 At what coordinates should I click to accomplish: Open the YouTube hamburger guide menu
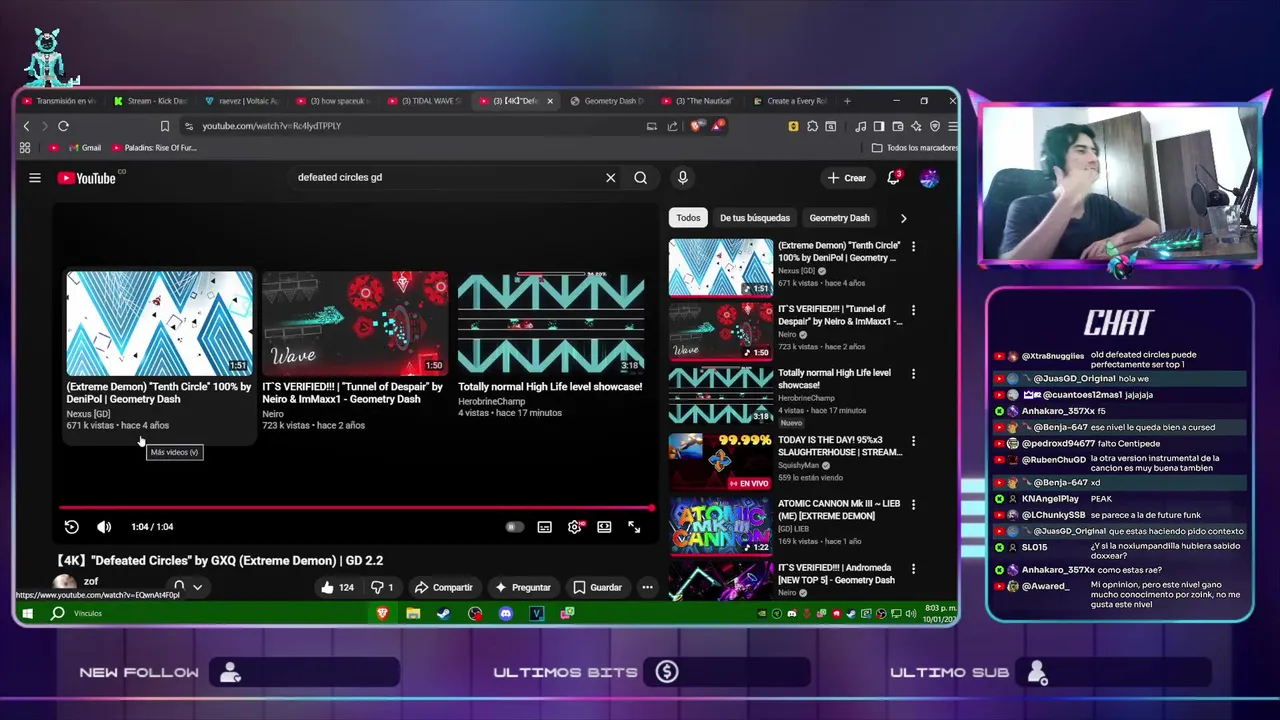pyautogui.click(x=35, y=178)
